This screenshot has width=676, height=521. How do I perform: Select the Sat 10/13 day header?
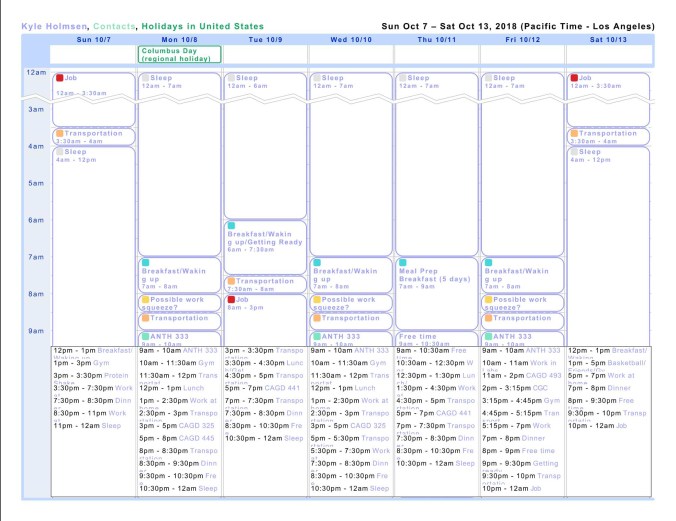pos(608,40)
